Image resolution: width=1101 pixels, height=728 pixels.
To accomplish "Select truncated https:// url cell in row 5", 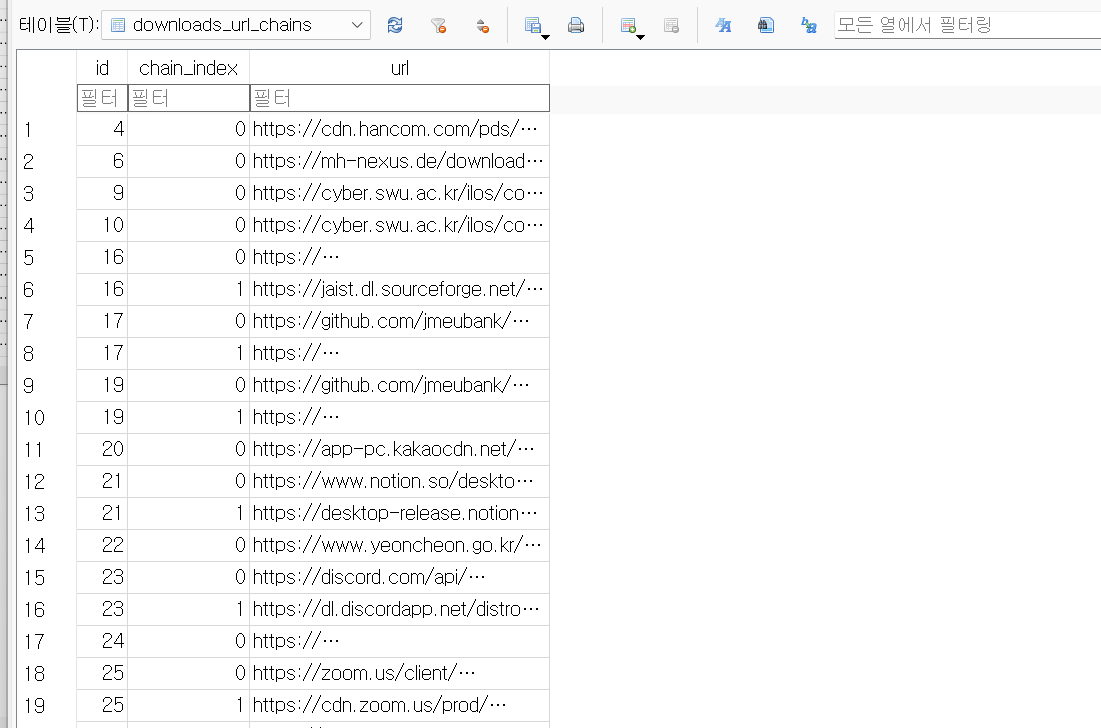I will pyautogui.click(x=400, y=257).
